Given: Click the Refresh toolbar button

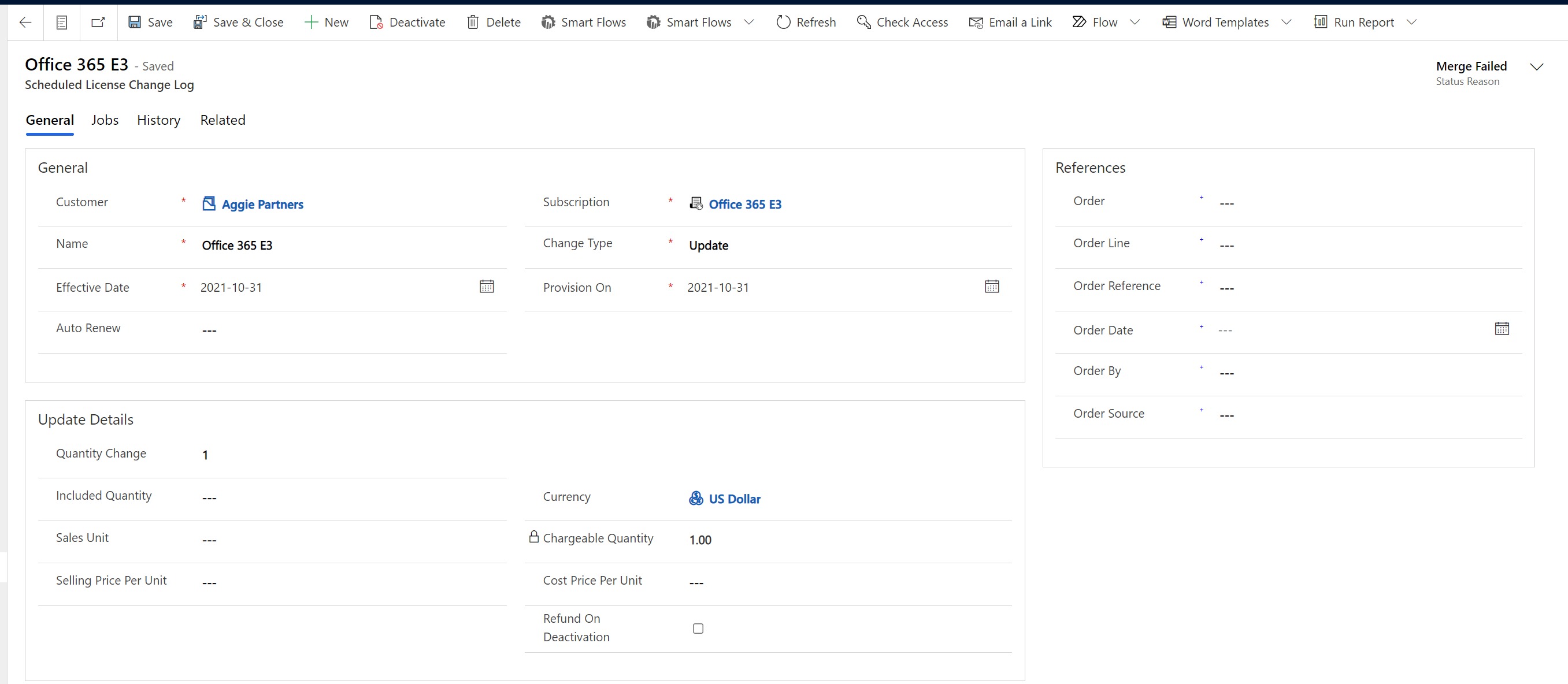Looking at the screenshot, I should [x=806, y=23].
